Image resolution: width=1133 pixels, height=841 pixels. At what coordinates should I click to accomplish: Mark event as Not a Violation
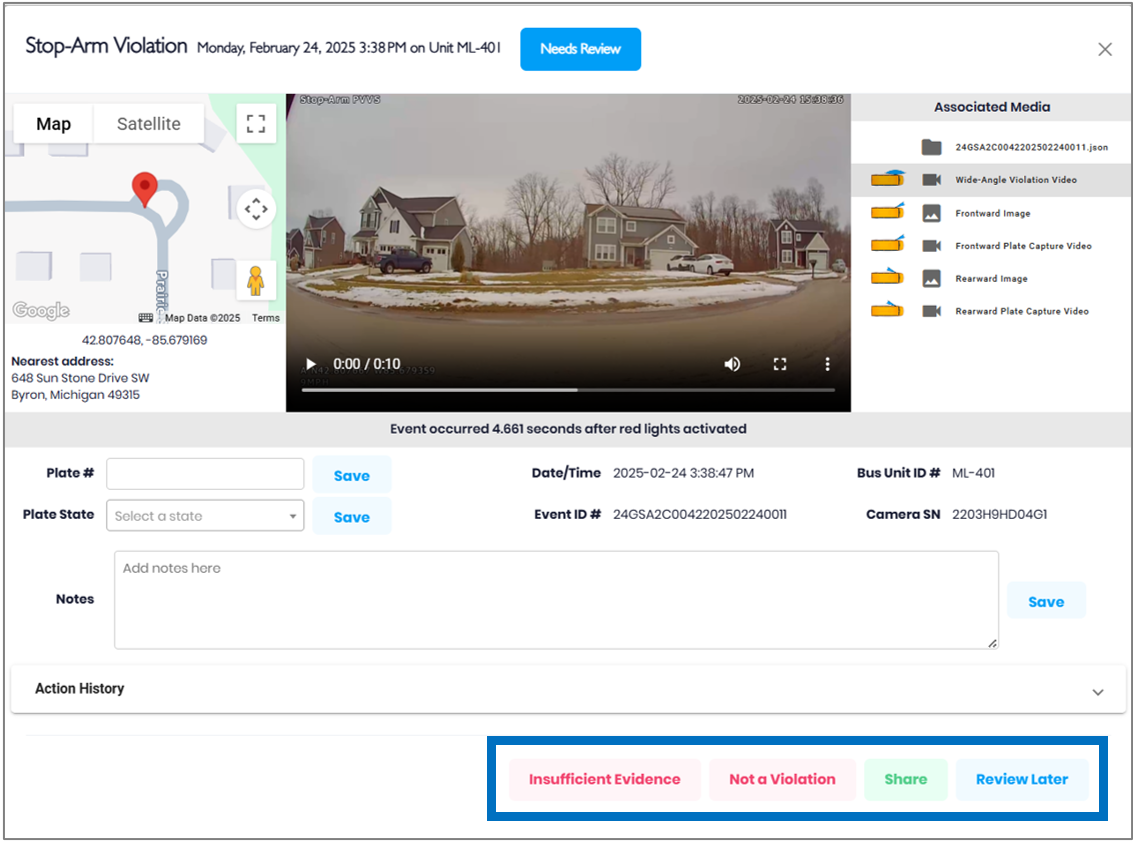(782, 779)
